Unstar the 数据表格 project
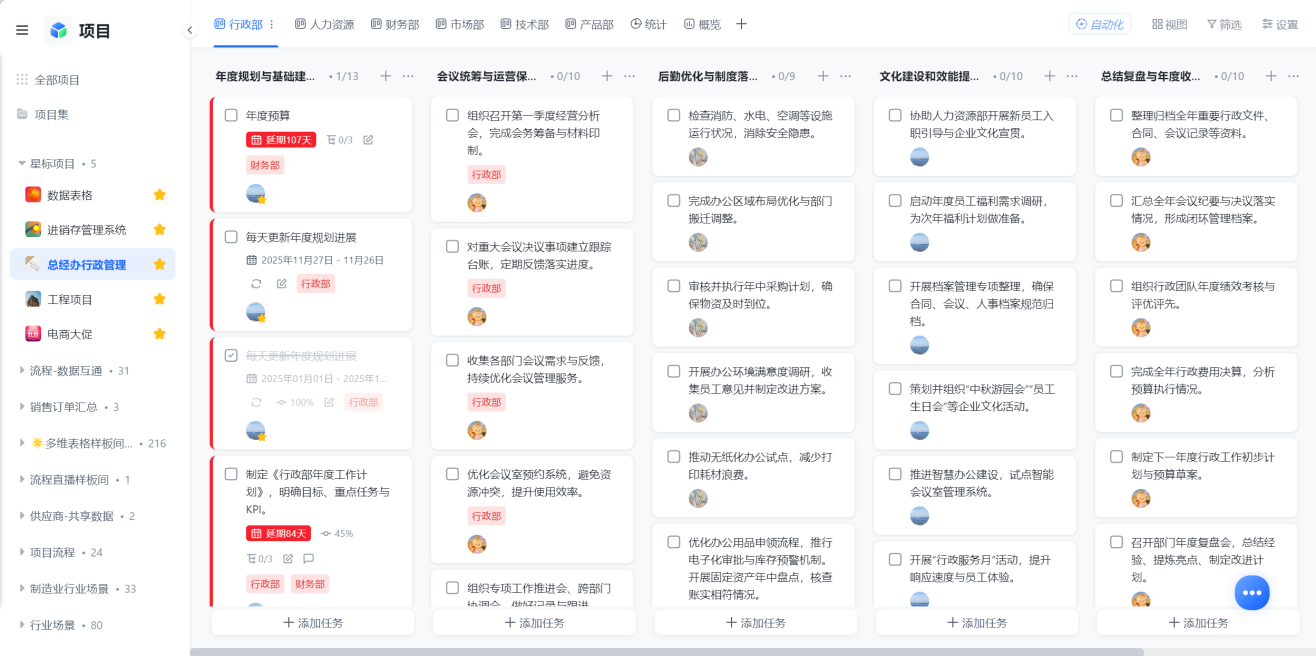Image resolution: width=1316 pixels, height=656 pixels. (x=159, y=195)
